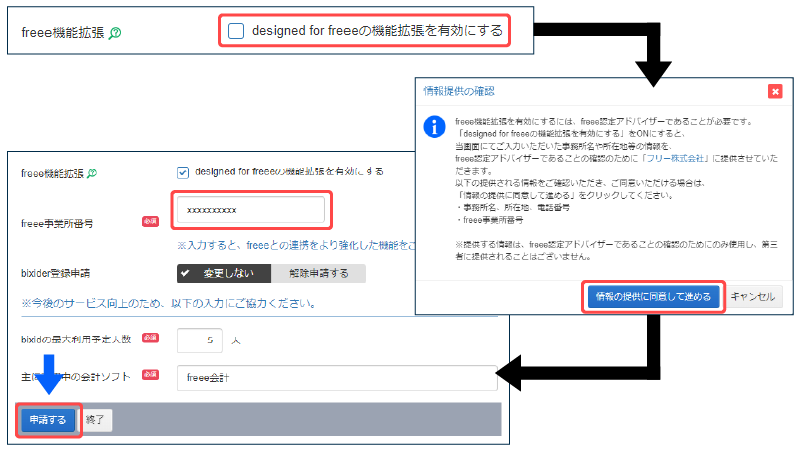Uncheck the checked designed for freee checkbox
800x453 pixels.
point(183,172)
